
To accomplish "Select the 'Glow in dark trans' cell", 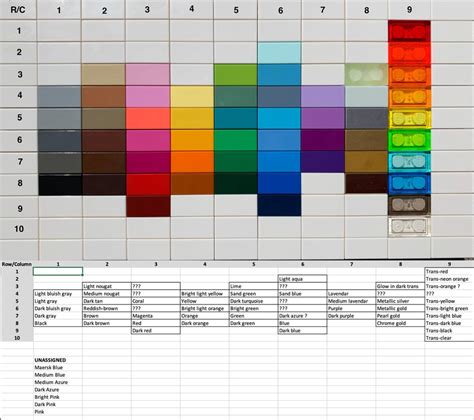I will pyautogui.click(x=400, y=286).
